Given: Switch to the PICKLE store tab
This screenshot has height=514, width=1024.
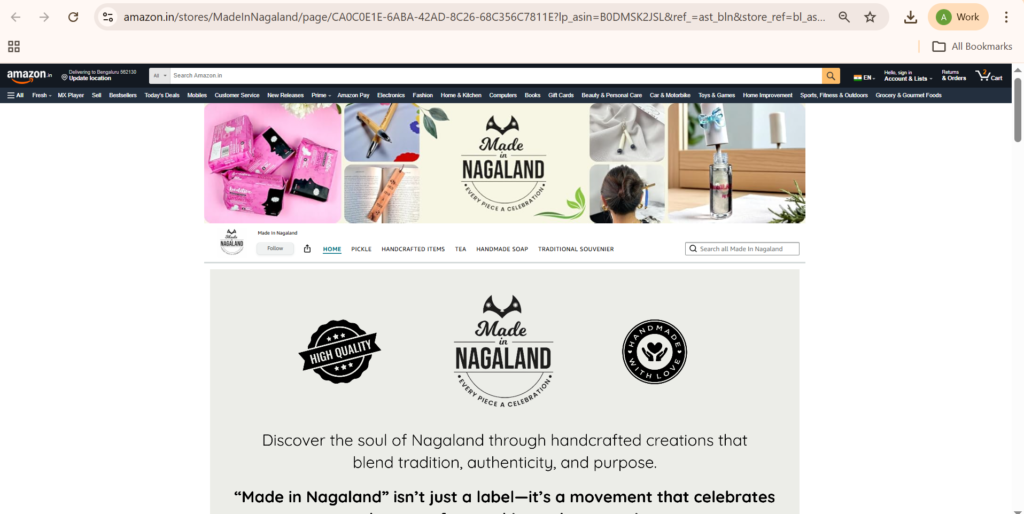Looking at the screenshot, I should coord(361,249).
